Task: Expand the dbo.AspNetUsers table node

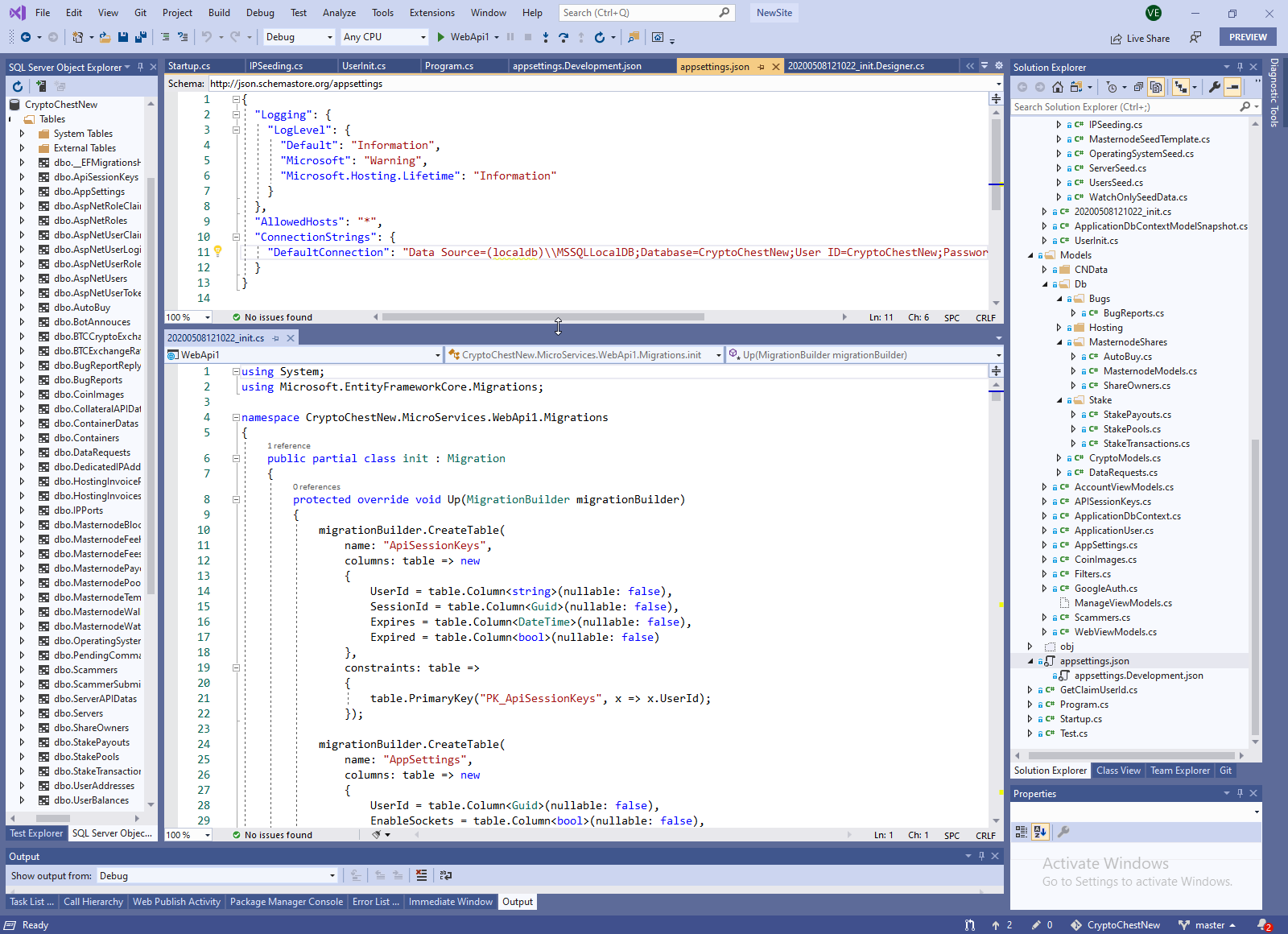Action: 22,279
